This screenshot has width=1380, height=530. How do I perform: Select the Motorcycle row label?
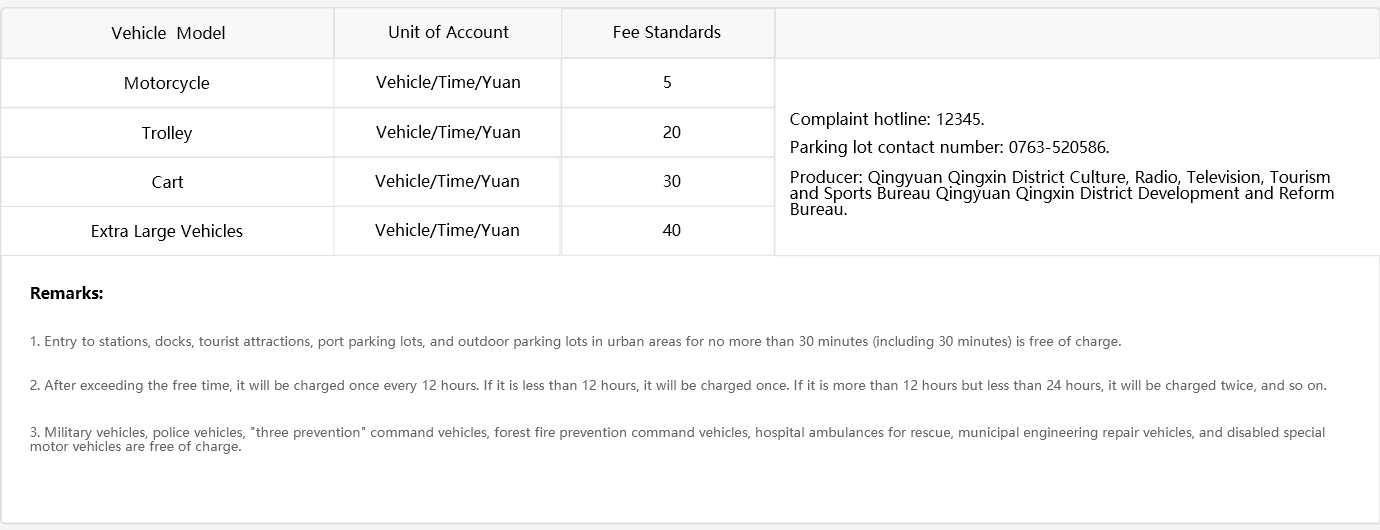(x=167, y=83)
